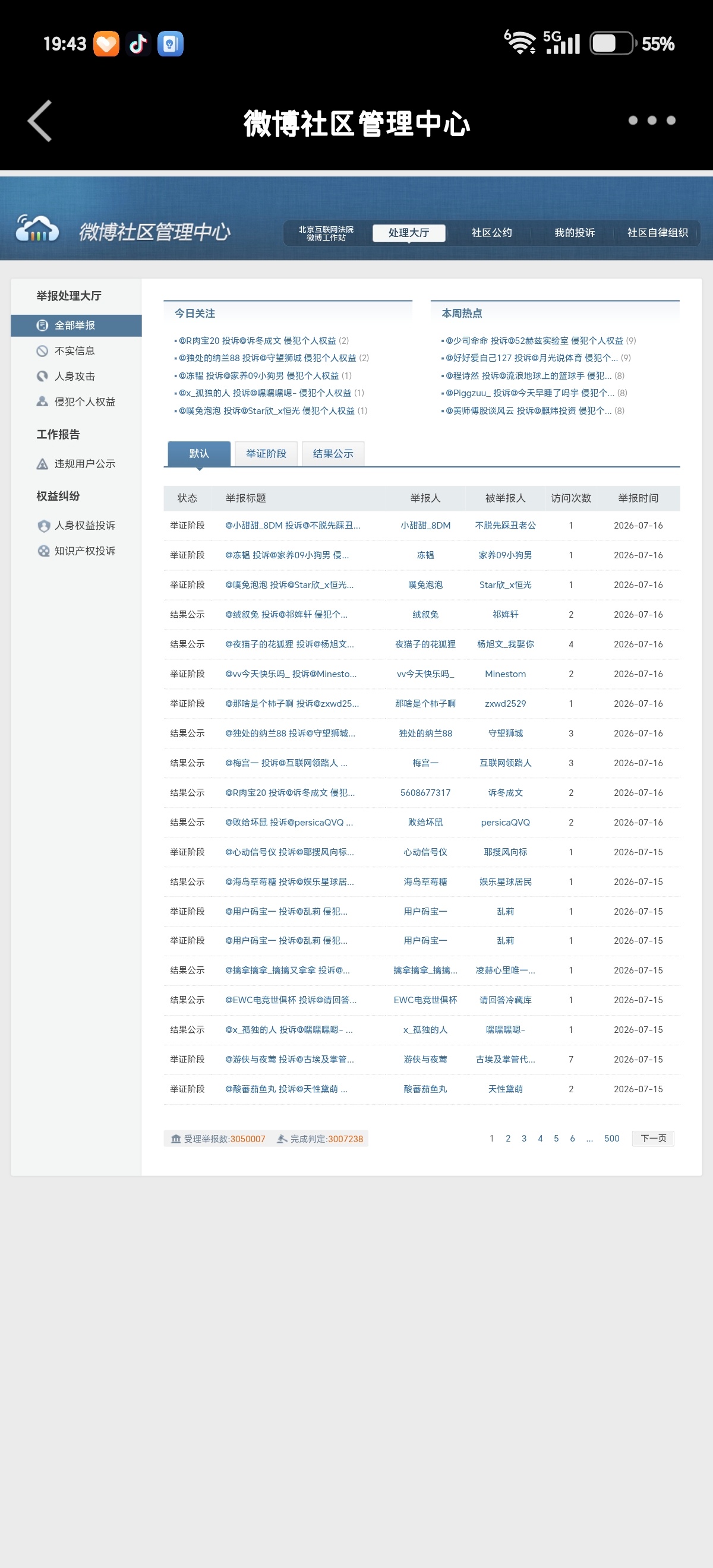713x1568 pixels.
Task: Open report title @梅宫一 投诉@互联网领路人
Action: (x=286, y=763)
